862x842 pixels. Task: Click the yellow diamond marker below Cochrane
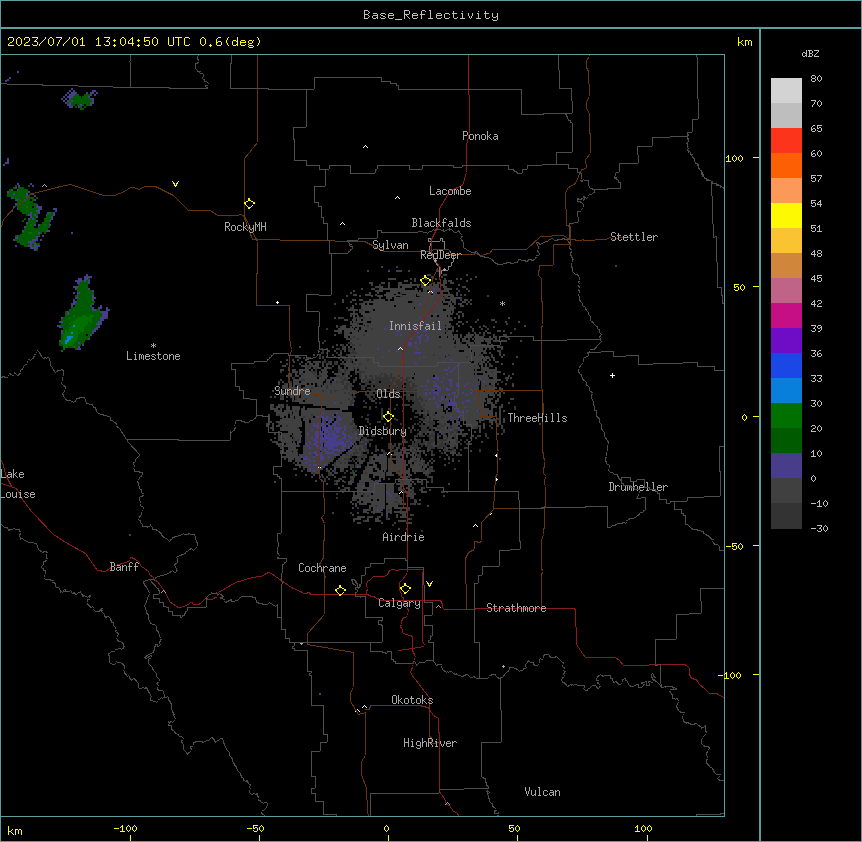click(x=340, y=590)
